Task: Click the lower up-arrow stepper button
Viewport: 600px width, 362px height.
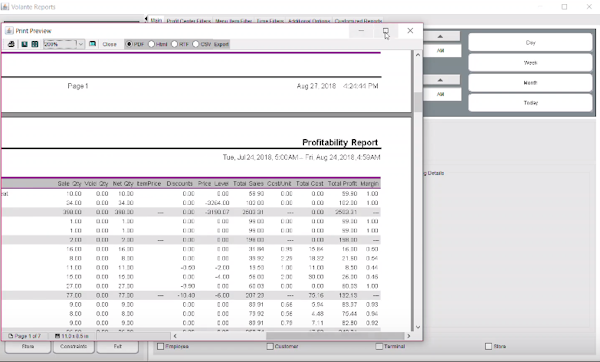Action: click(x=440, y=80)
